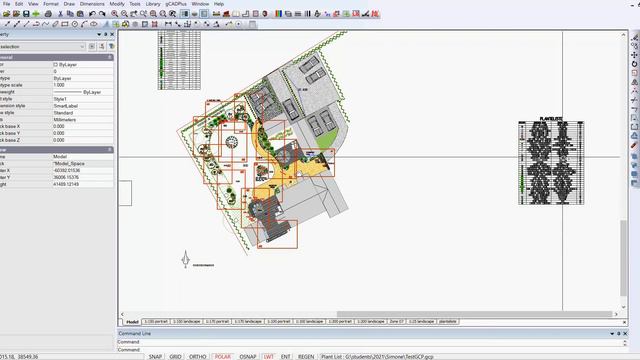Click the red Erase tool on right toolbar
Viewport: 640px width, 360px height.
point(634,145)
